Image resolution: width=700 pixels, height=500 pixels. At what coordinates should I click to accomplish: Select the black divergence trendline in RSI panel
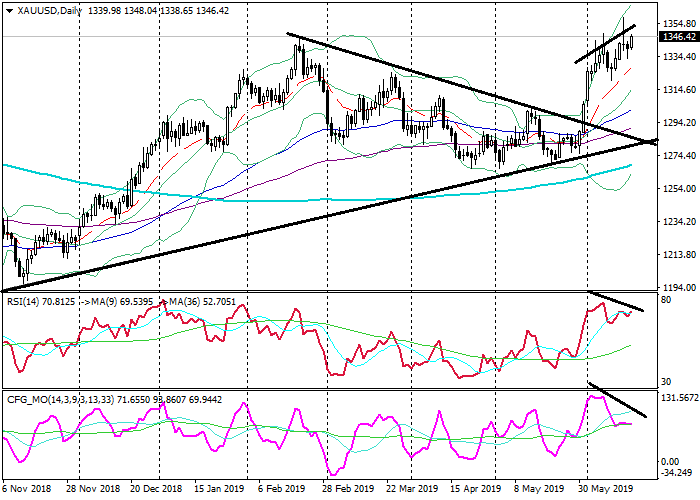(617, 300)
